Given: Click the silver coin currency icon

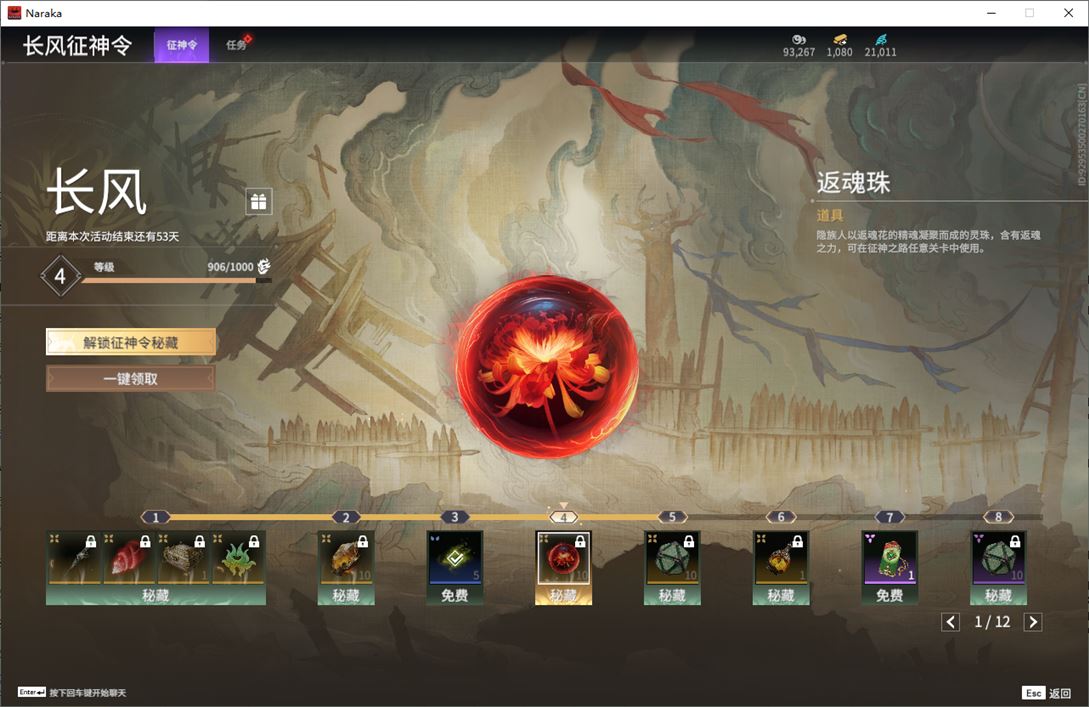Looking at the screenshot, I should coord(799,40).
